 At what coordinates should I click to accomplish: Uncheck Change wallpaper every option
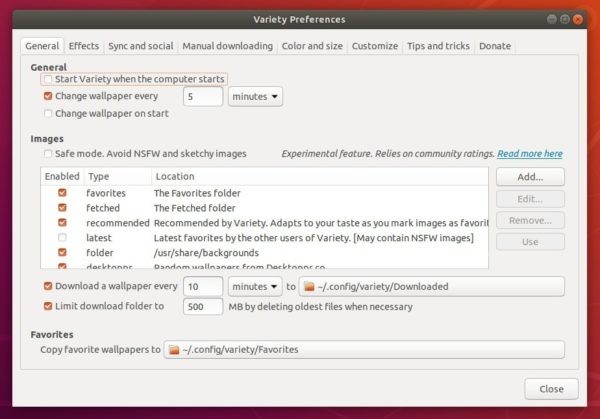pyautogui.click(x=48, y=96)
